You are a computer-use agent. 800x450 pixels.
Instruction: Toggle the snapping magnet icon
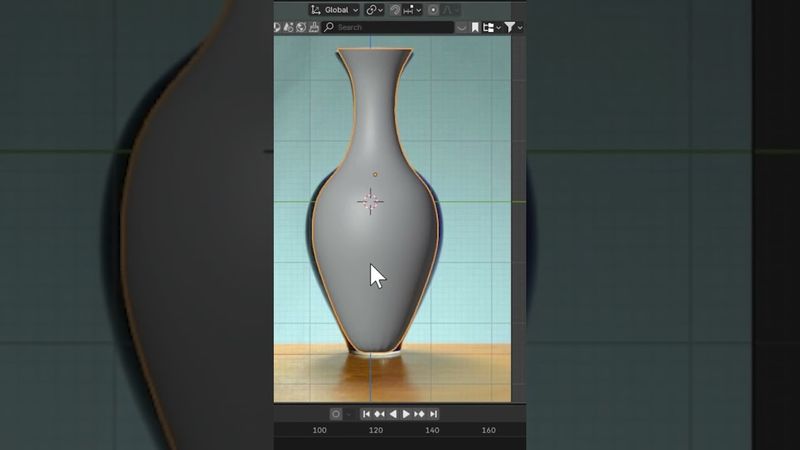pos(395,10)
